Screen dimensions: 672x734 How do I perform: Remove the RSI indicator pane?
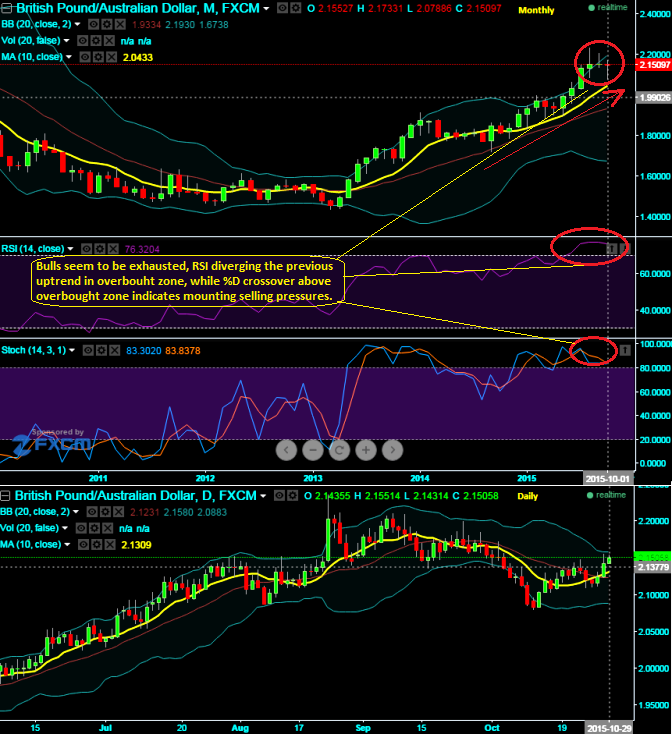113,249
